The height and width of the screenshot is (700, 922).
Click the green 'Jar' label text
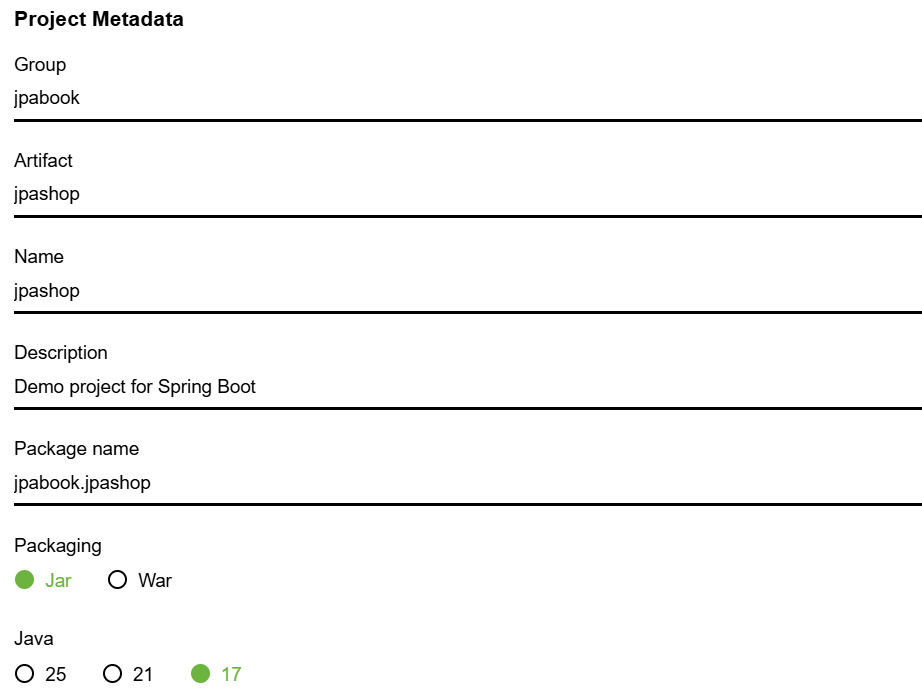[58, 581]
